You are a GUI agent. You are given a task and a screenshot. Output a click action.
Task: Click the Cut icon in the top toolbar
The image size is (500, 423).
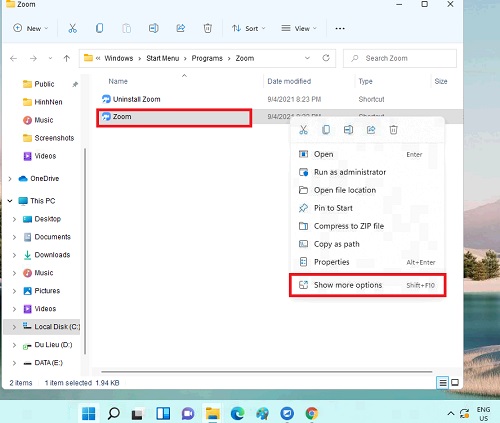[x=72, y=28]
